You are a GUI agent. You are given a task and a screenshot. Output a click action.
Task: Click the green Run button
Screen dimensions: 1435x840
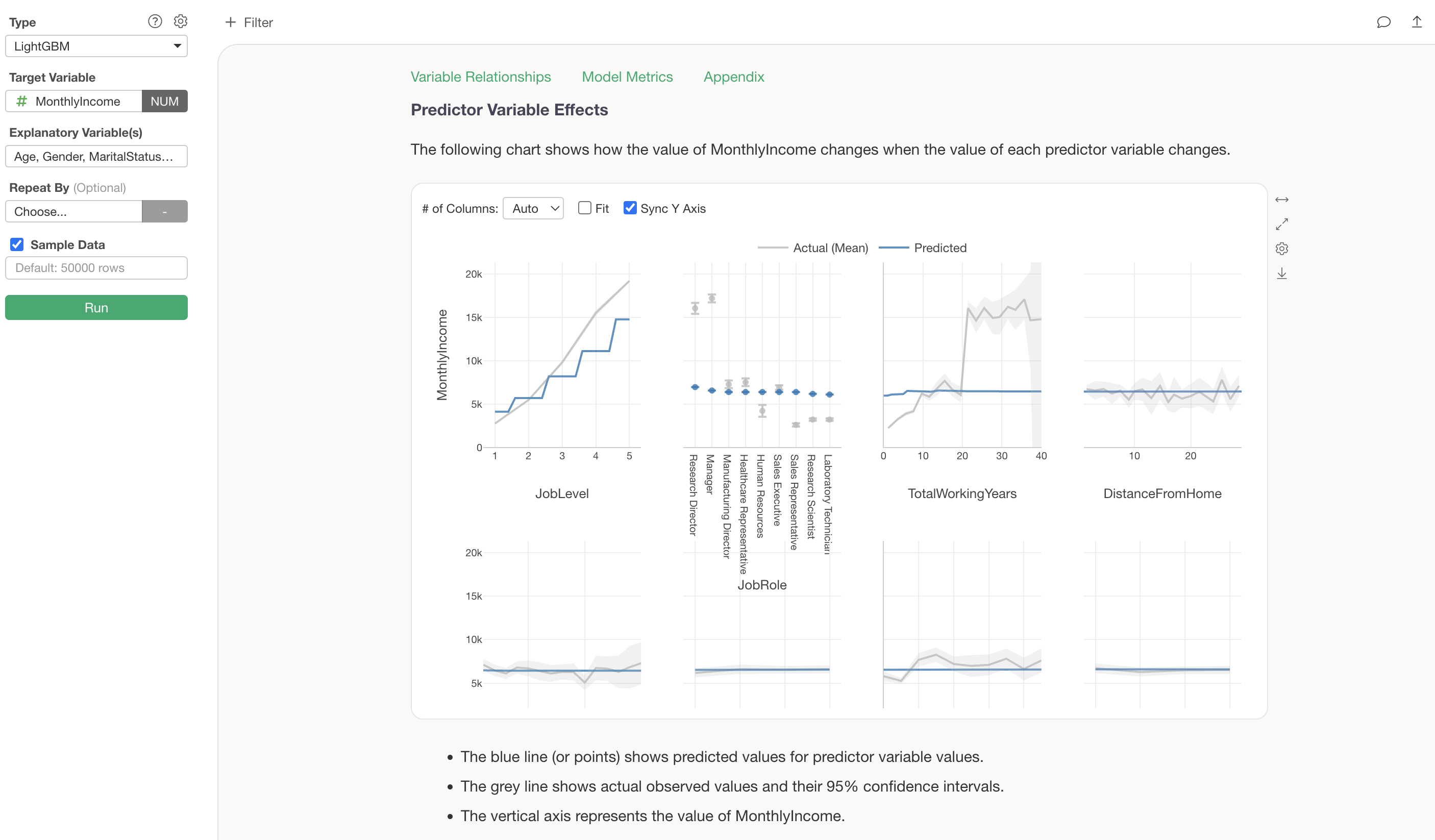coord(96,308)
